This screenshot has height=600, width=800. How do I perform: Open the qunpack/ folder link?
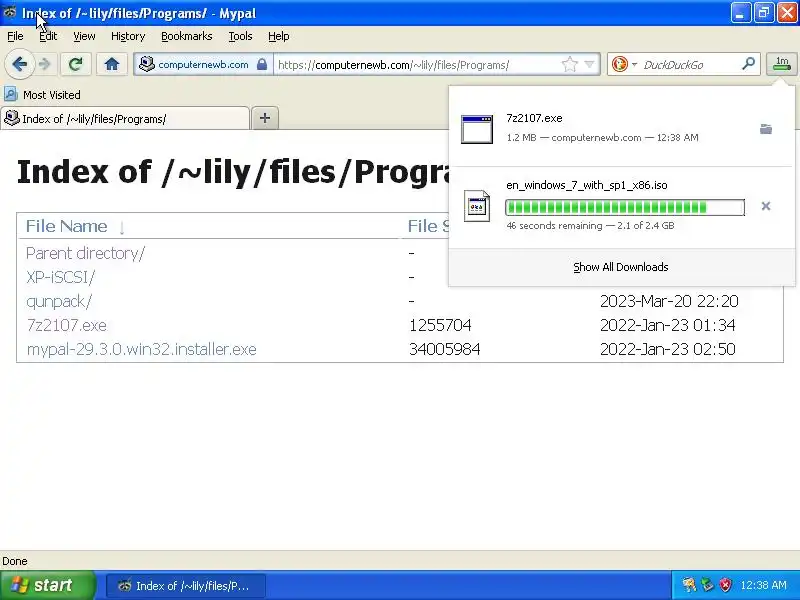pos(59,301)
